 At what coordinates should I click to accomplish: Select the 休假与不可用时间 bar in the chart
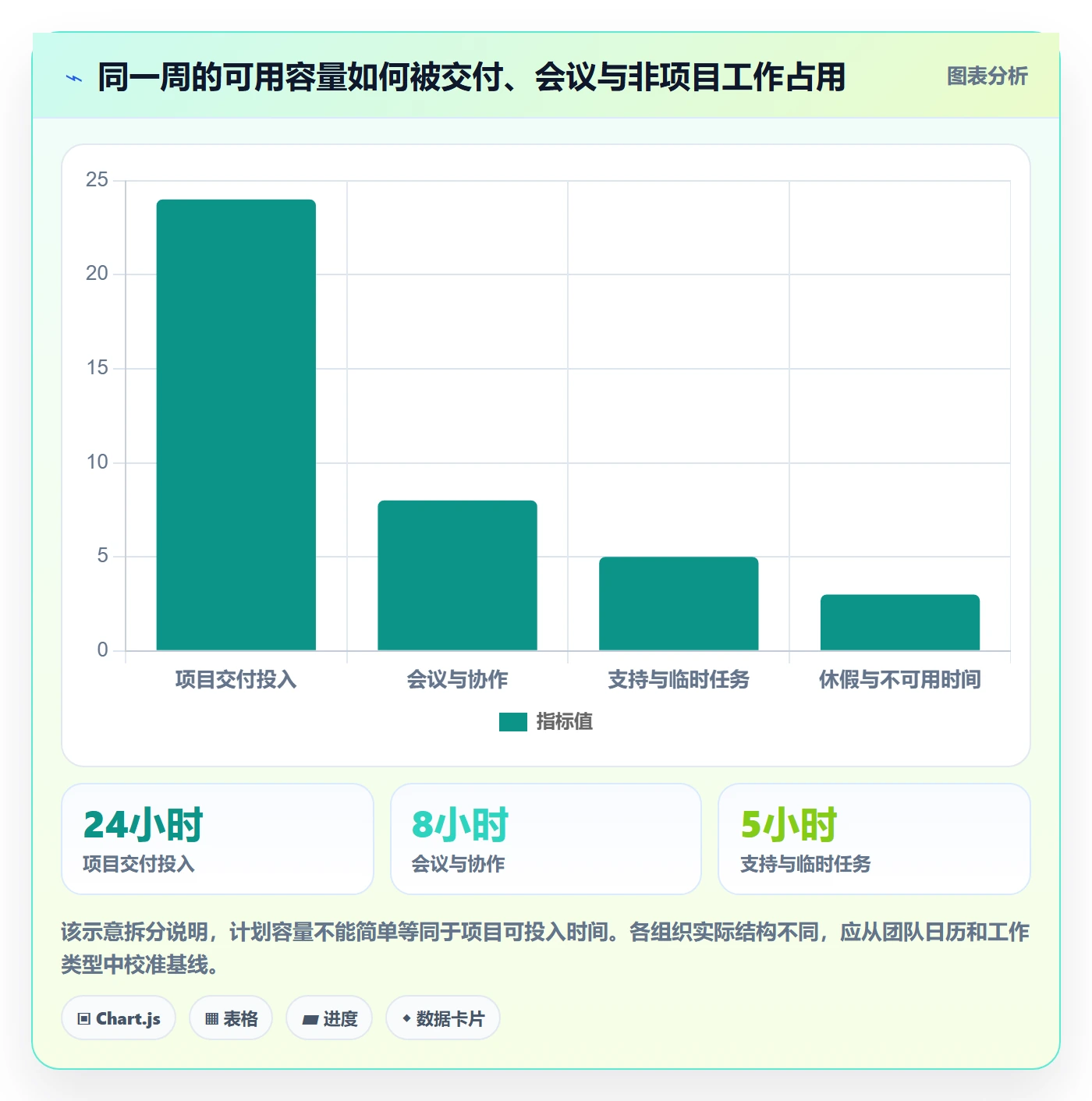[900, 622]
